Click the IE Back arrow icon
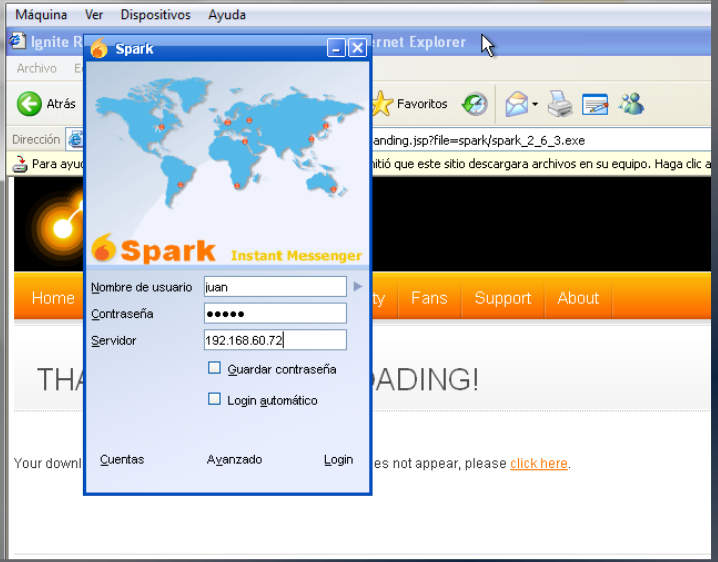The height and width of the screenshot is (562, 718). coord(30,104)
